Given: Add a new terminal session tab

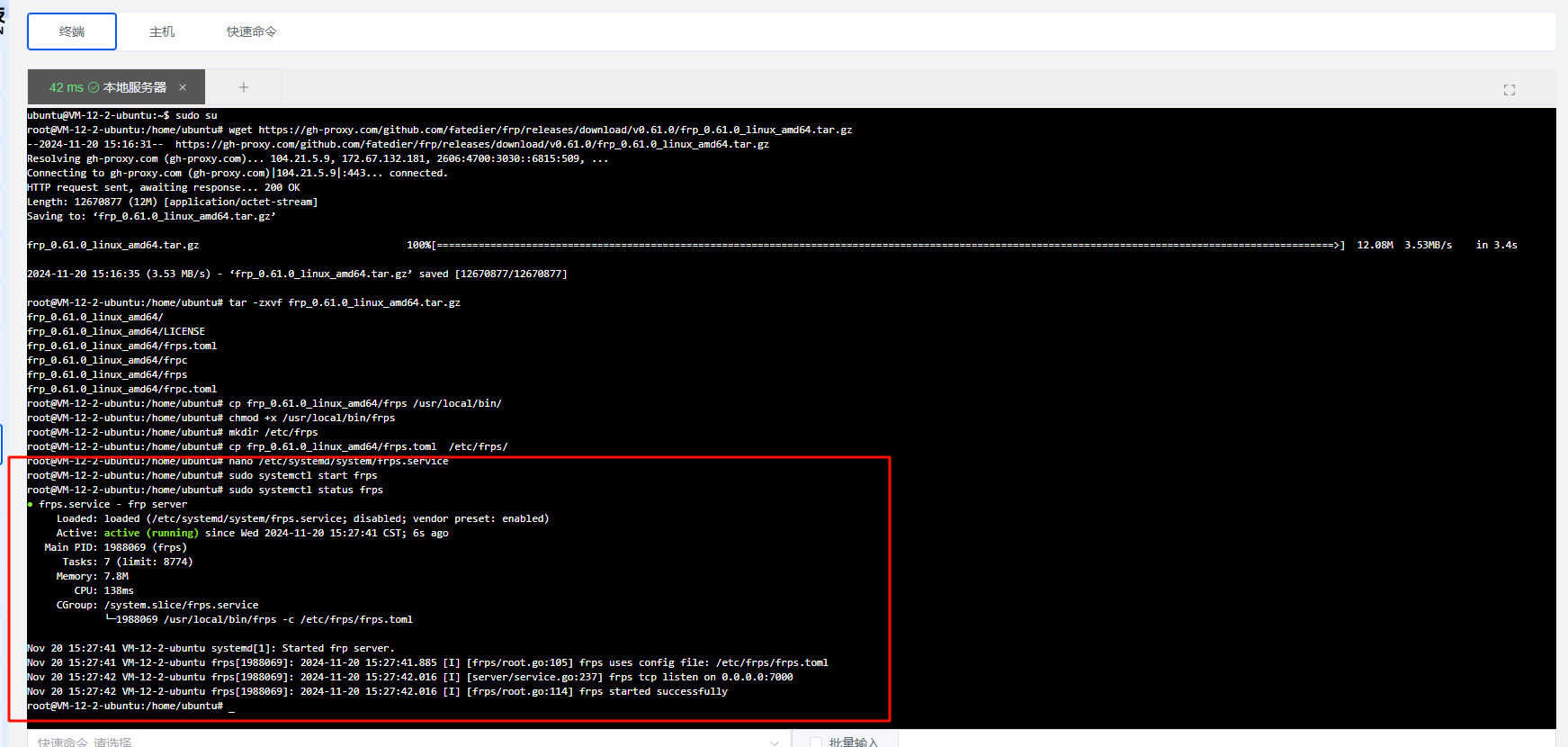Looking at the screenshot, I should [x=243, y=87].
